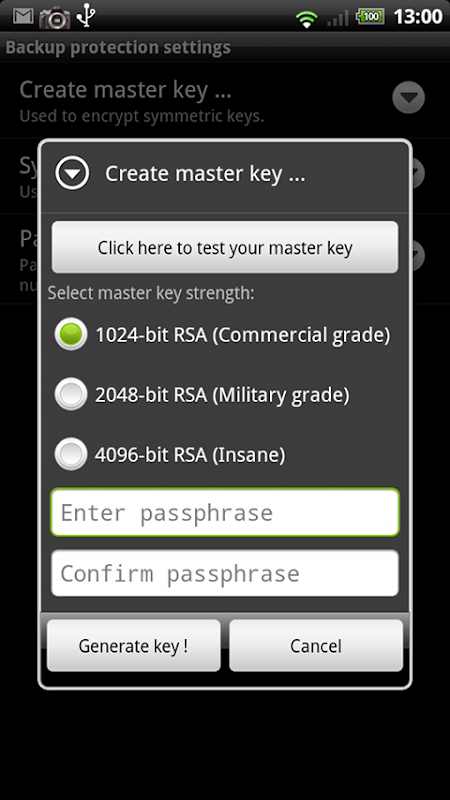Tap the battery 100 indicator icon
Image resolution: width=450 pixels, height=800 pixels.
pyautogui.click(x=370, y=16)
